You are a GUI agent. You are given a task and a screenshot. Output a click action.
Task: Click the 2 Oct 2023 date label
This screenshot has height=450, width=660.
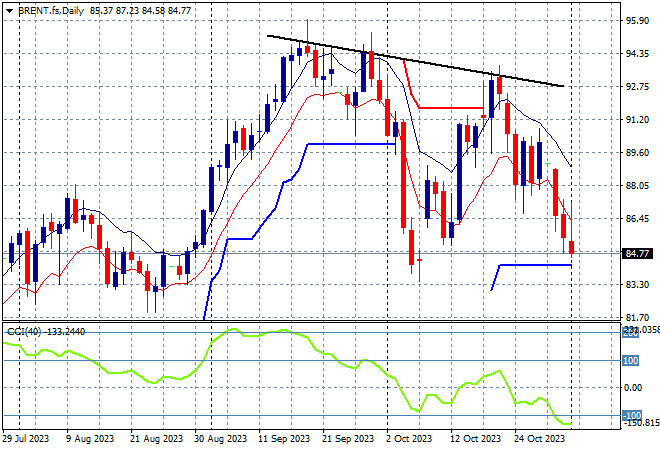tap(409, 439)
